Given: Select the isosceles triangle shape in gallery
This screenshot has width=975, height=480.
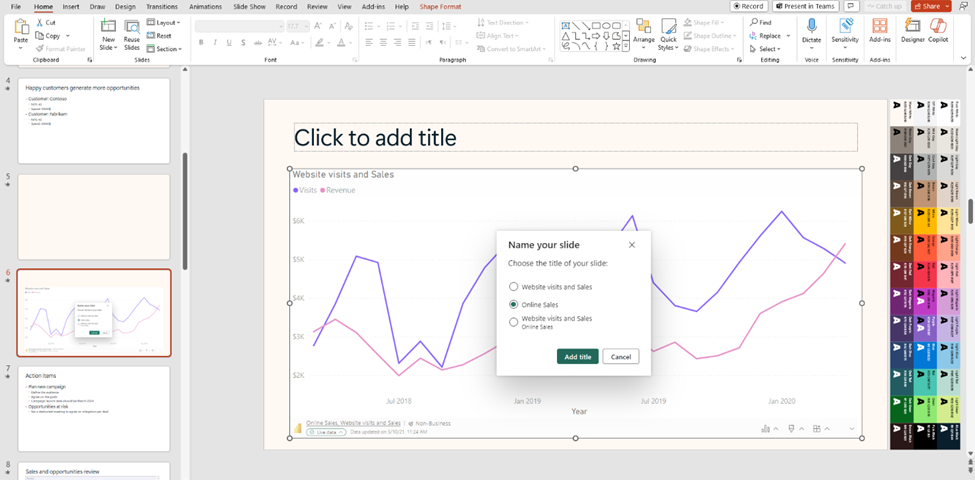Looking at the screenshot, I should coord(566,36).
